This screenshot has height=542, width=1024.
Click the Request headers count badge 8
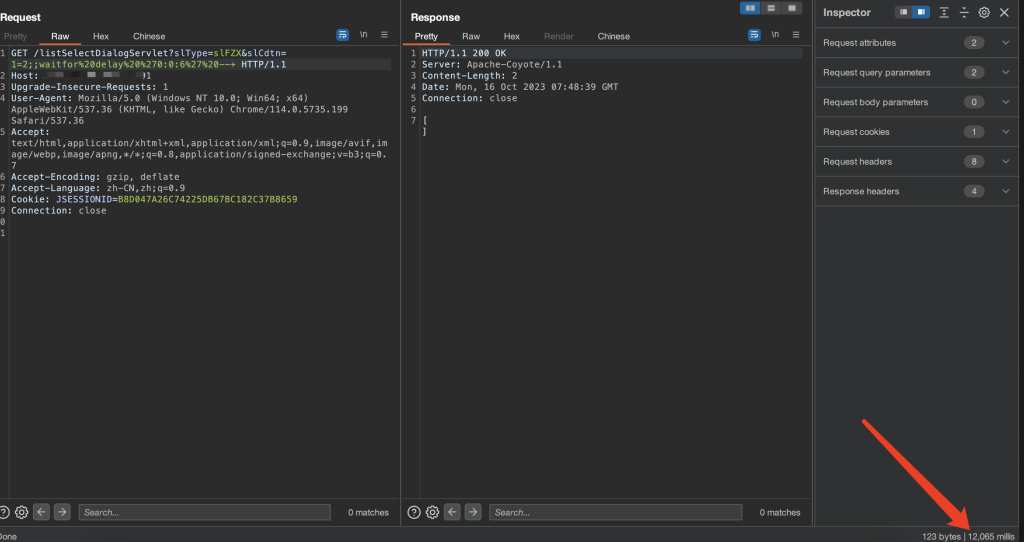click(974, 161)
